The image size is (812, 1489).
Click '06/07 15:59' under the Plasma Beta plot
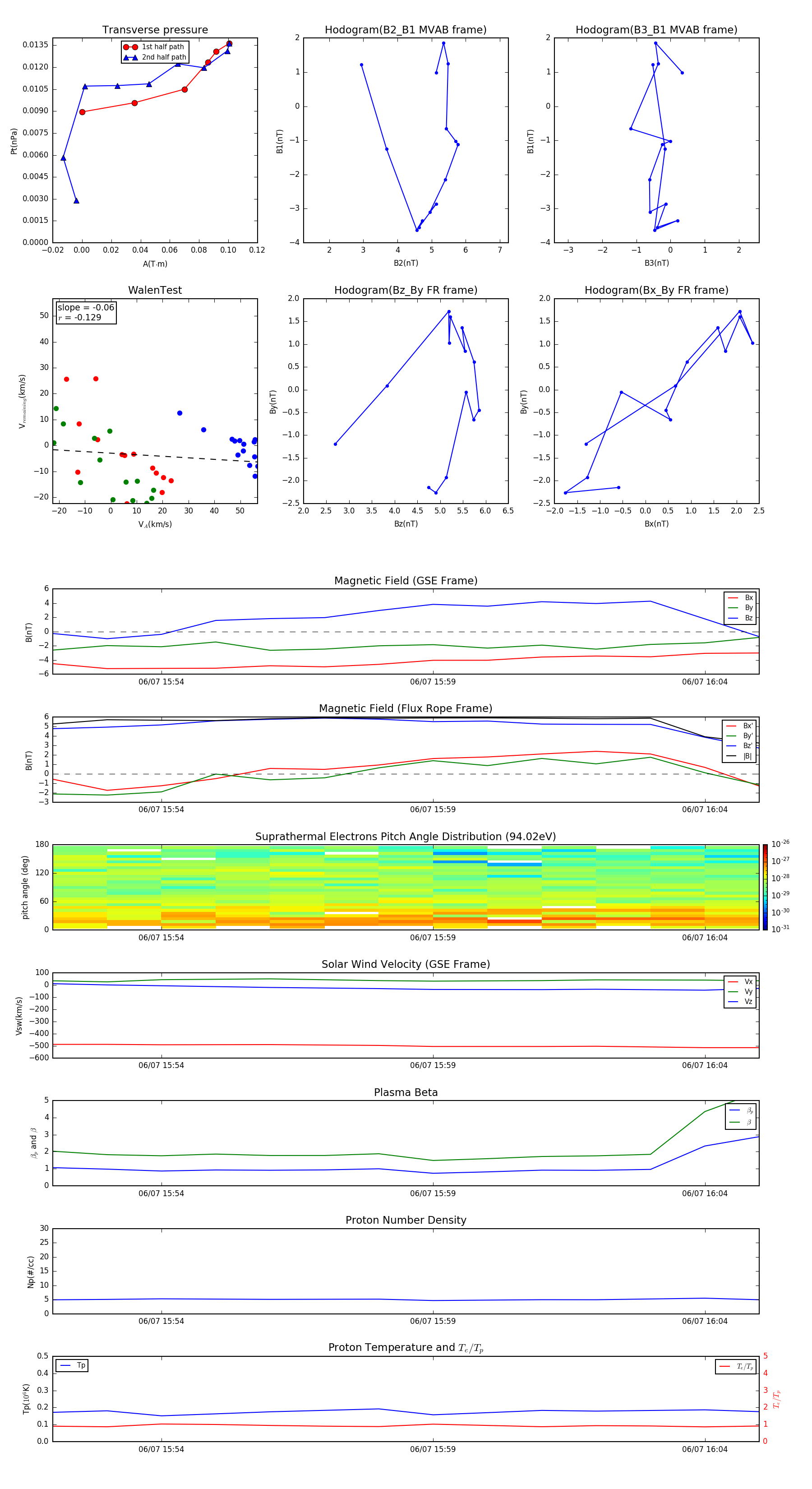(x=433, y=1193)
